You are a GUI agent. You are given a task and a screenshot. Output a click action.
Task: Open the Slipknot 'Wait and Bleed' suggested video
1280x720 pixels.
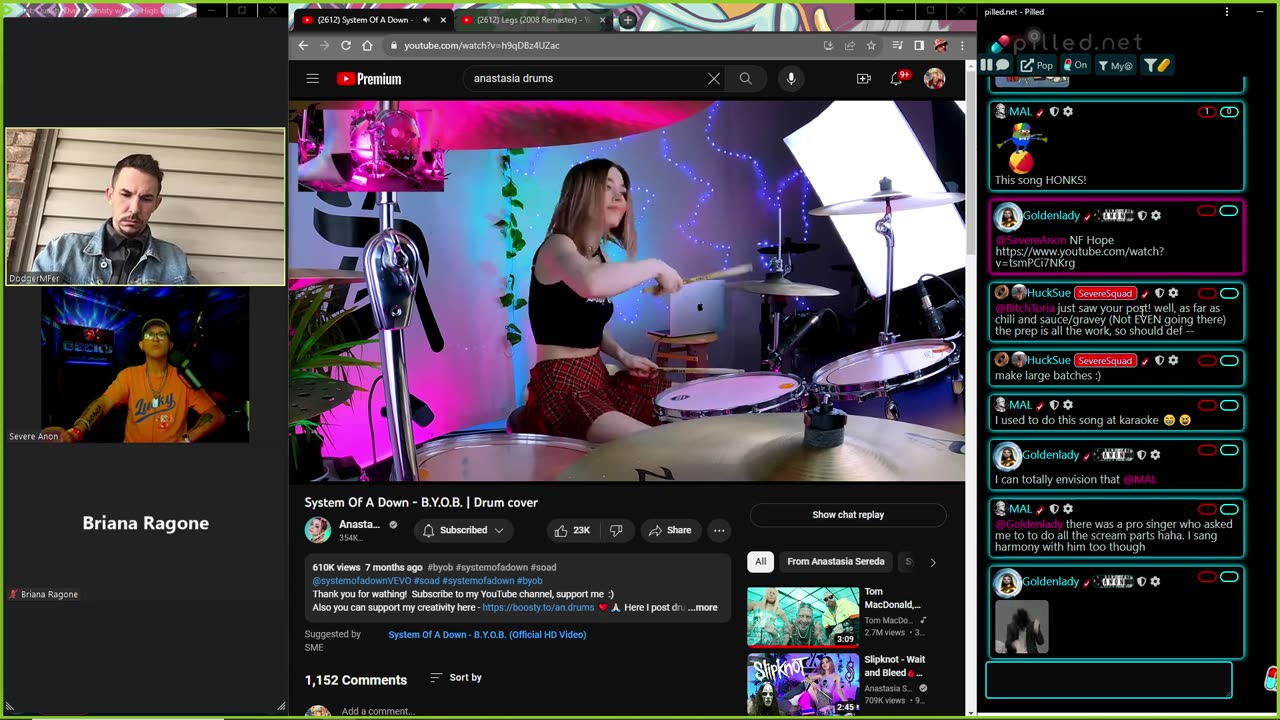coord(803,684)
